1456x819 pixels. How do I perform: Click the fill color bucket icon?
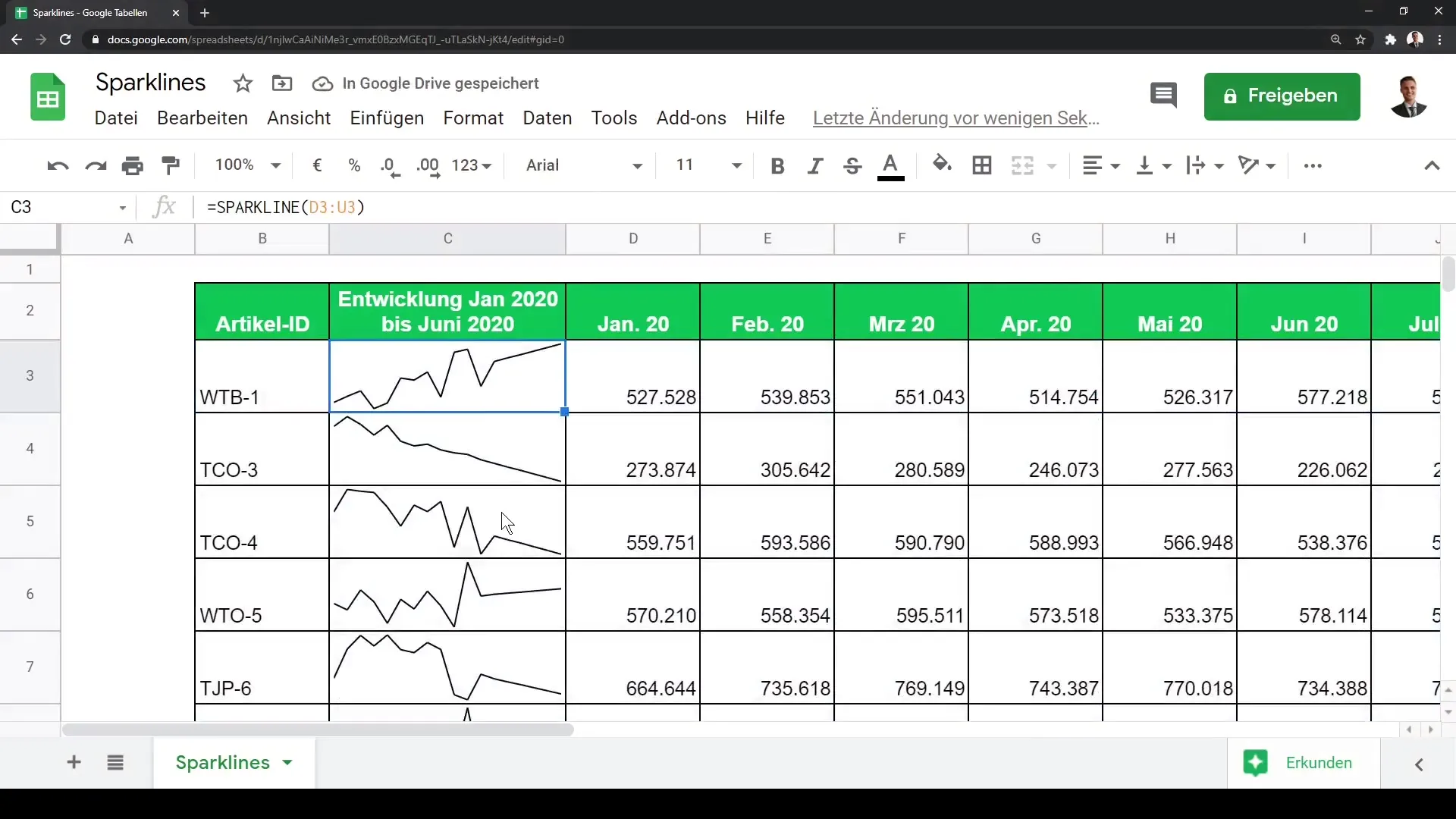point(941,165)
